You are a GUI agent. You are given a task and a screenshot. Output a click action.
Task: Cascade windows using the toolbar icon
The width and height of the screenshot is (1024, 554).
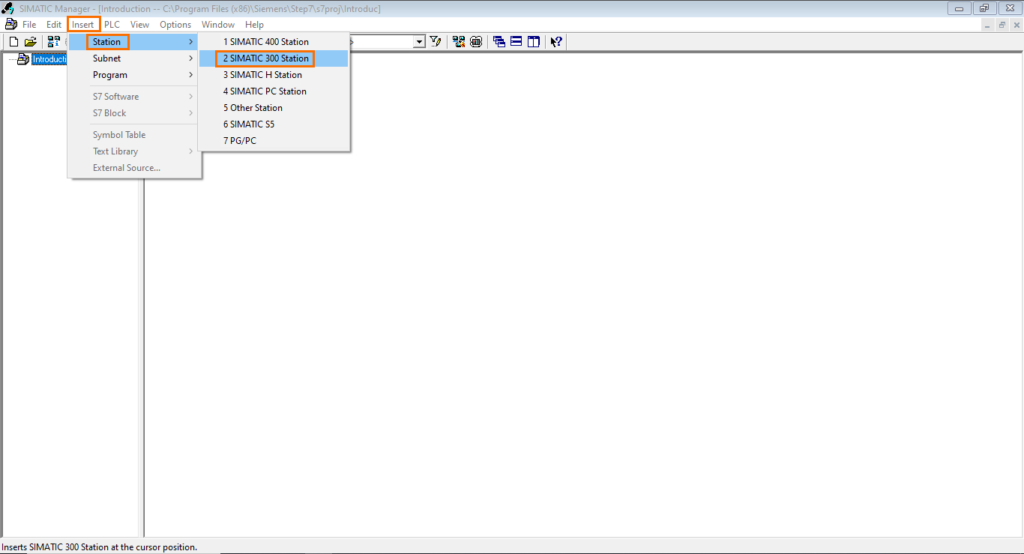click(499, 42)
